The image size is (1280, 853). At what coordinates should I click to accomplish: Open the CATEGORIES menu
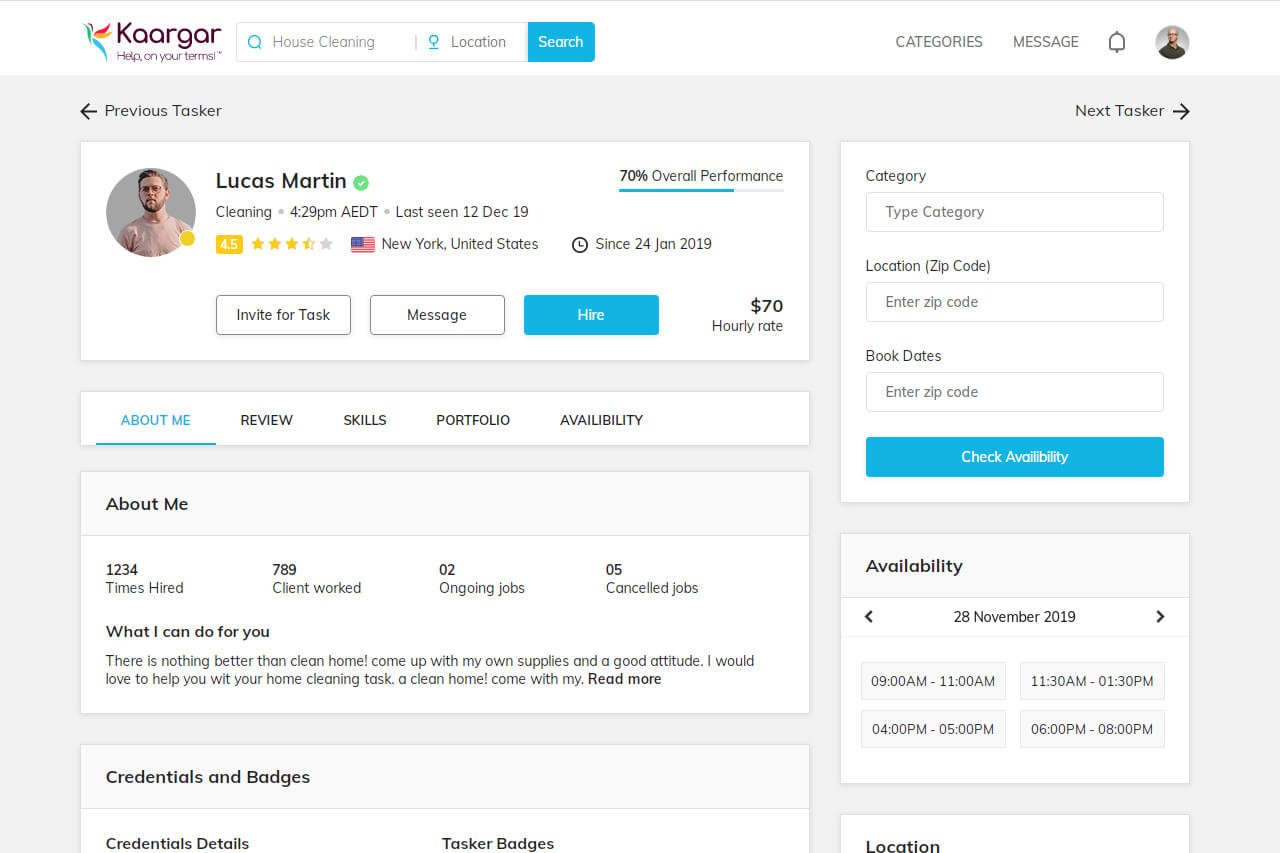point(938,42)
